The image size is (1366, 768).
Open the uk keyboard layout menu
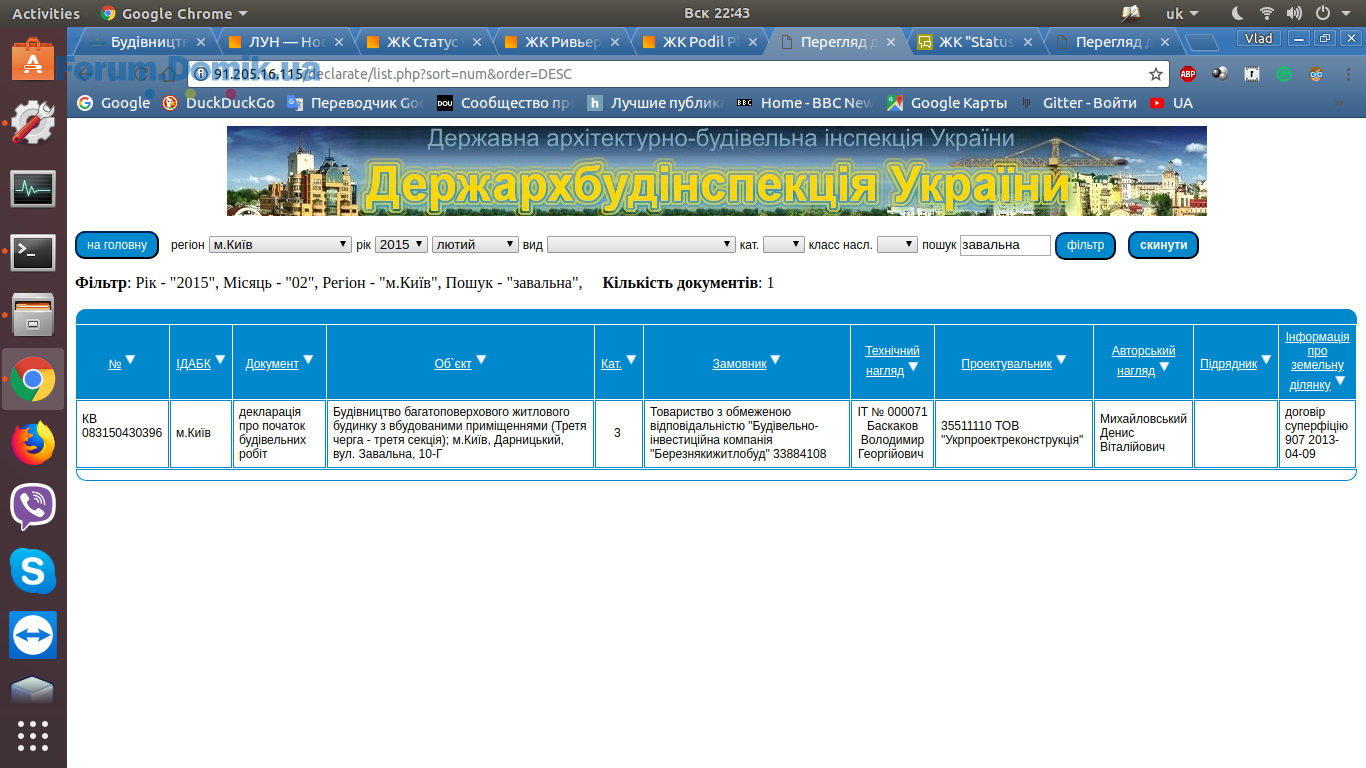(1182, 13)
